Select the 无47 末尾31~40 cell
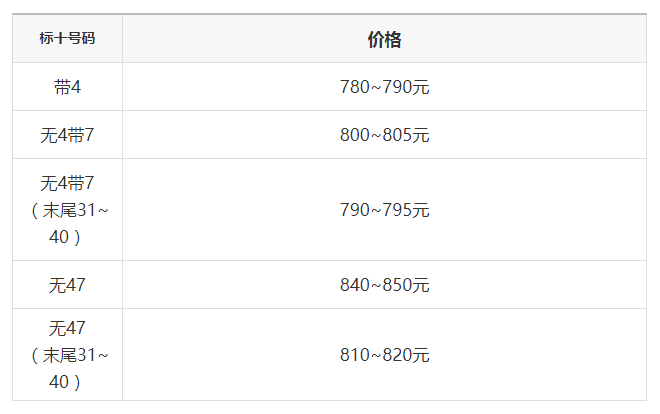The width and height of the screenshot is (660, 414). coord(67,355)
